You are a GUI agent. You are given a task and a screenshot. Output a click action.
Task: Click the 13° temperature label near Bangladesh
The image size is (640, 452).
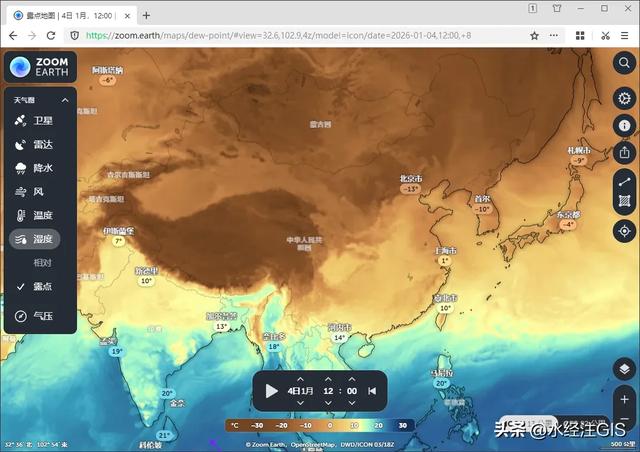(x=222, y=326)
